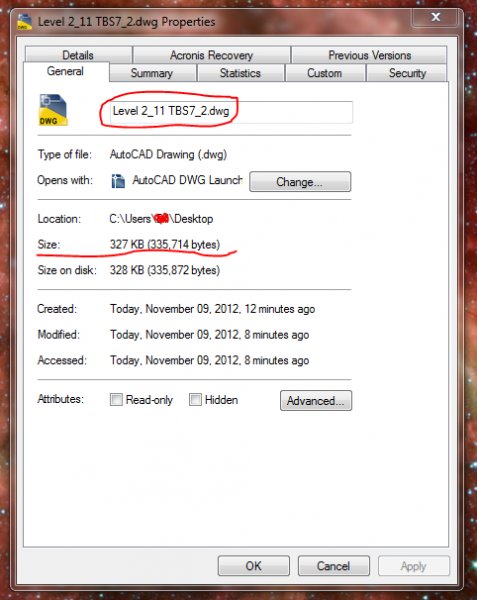The height and width of the screenshot is (600, 477).
Task: Enable the Read-only checkbox
Action: (x=116, y=399)
